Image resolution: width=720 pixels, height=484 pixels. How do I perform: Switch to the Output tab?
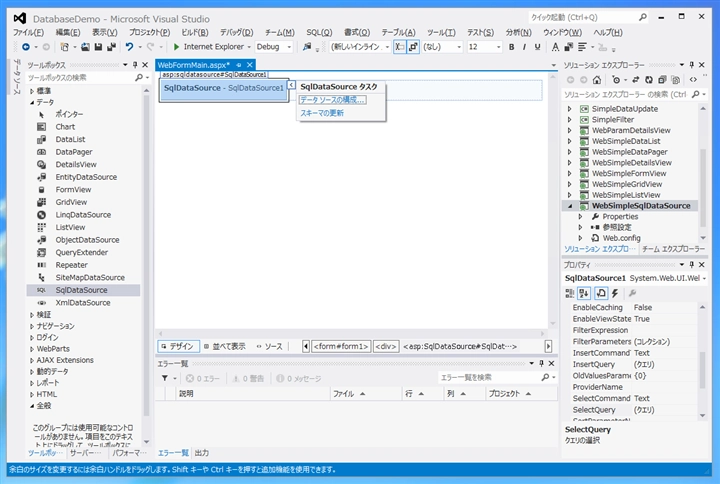coord(202,453)
